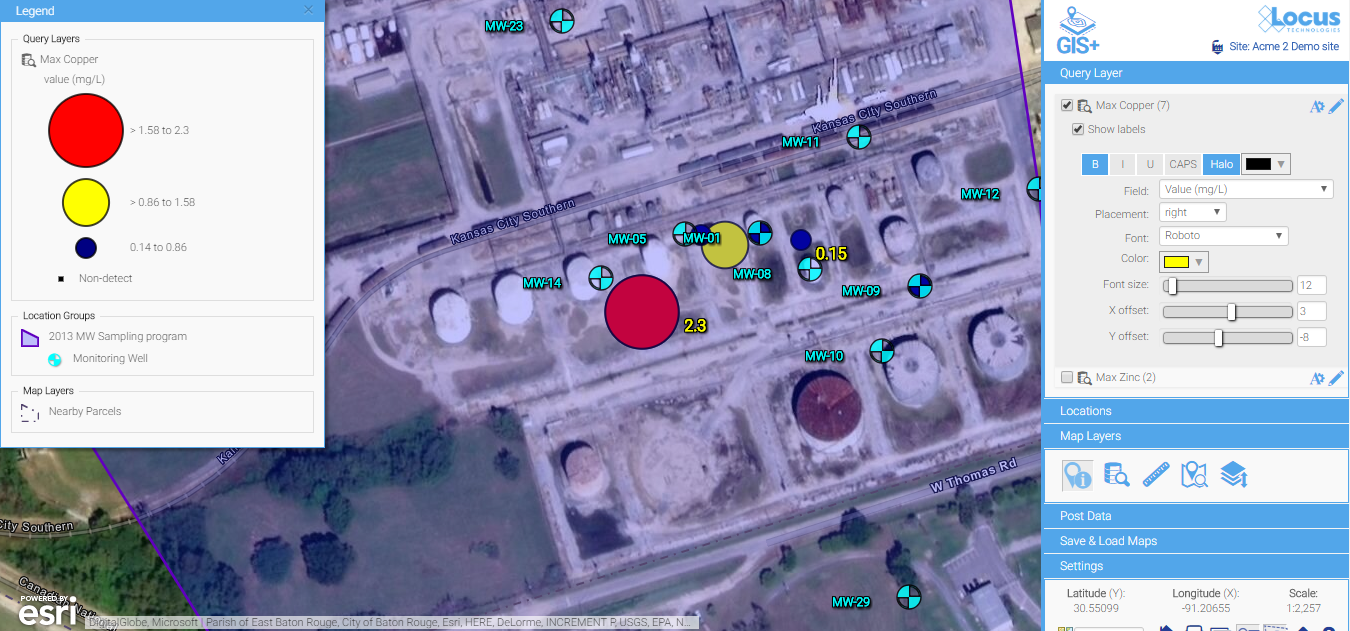Image resolution: width=1350 pixels, height=631 pixels.
Task: Uncheck the Max Copper layer checkbox
Action: tap(1067, 105)
